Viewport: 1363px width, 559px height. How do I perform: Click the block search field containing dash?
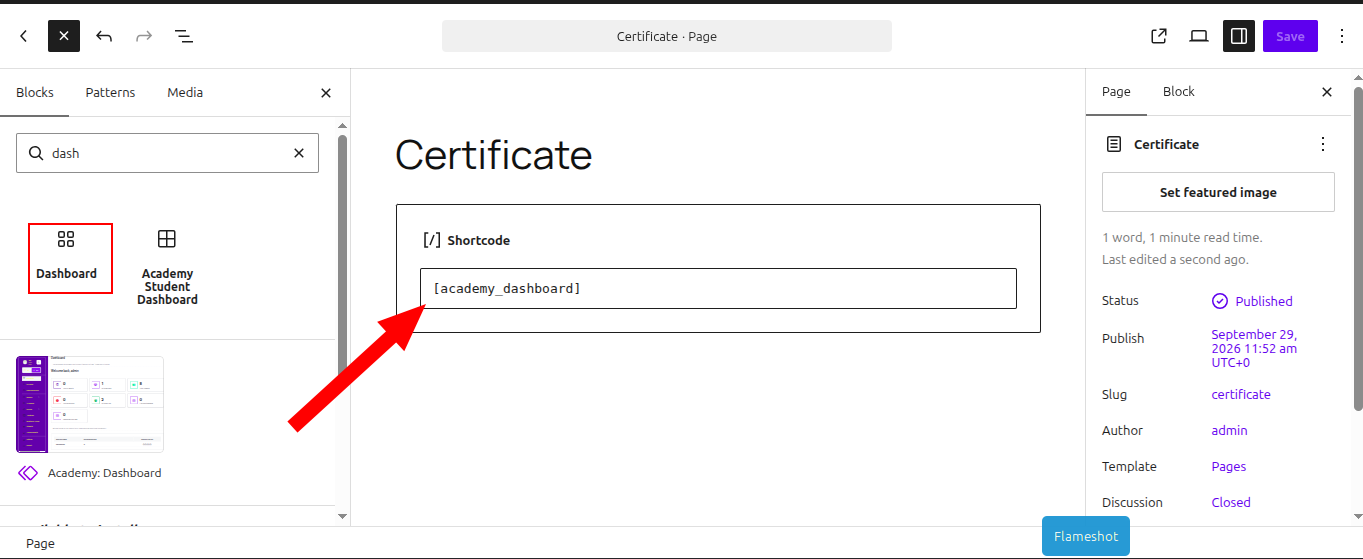(x=167, y=153)
